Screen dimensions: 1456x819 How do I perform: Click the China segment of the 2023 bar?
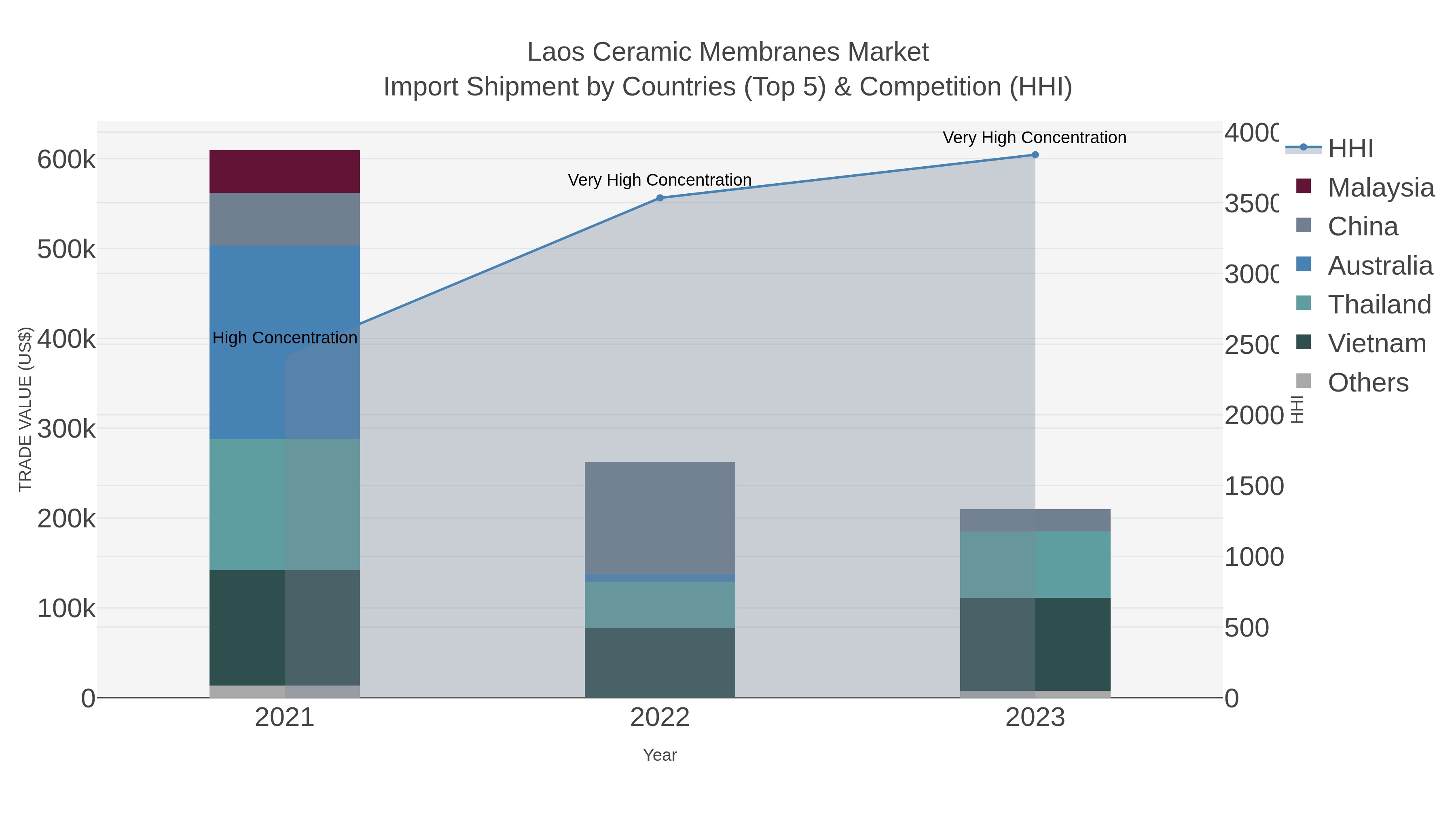coord(1035,521)
